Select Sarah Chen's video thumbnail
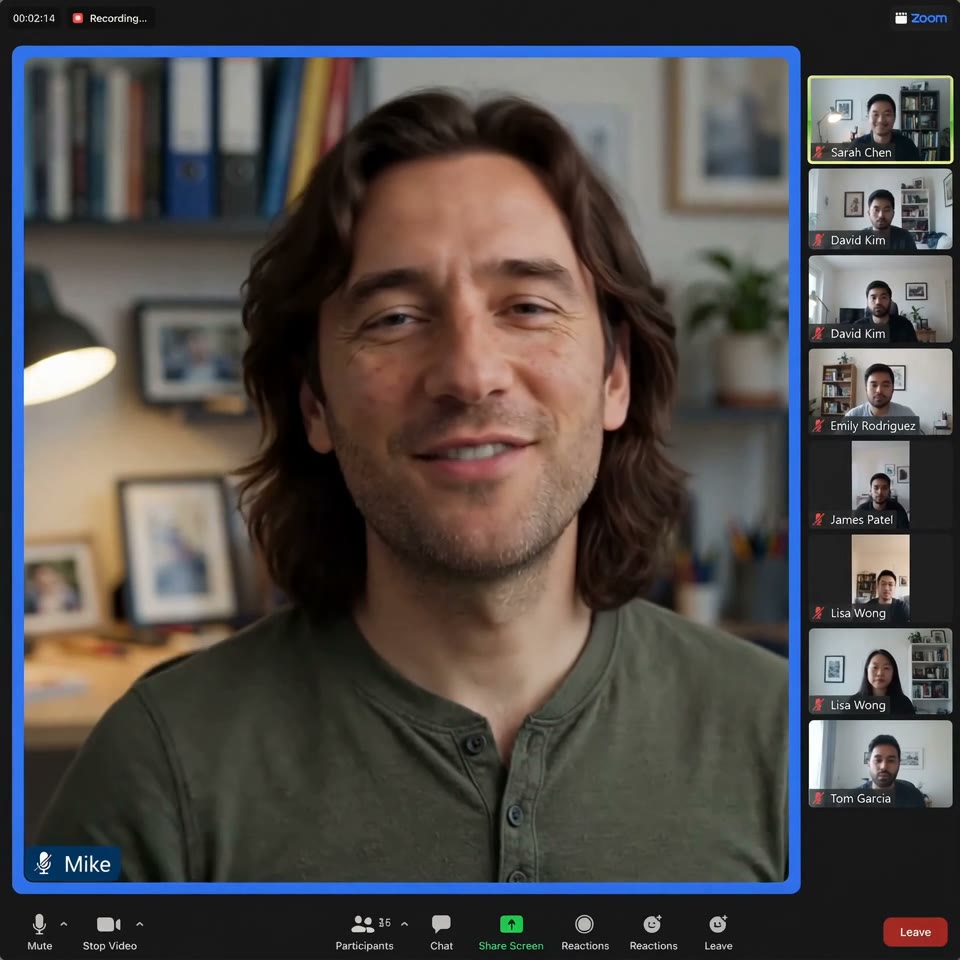This screenshot has width=960, height=960. 880,119
